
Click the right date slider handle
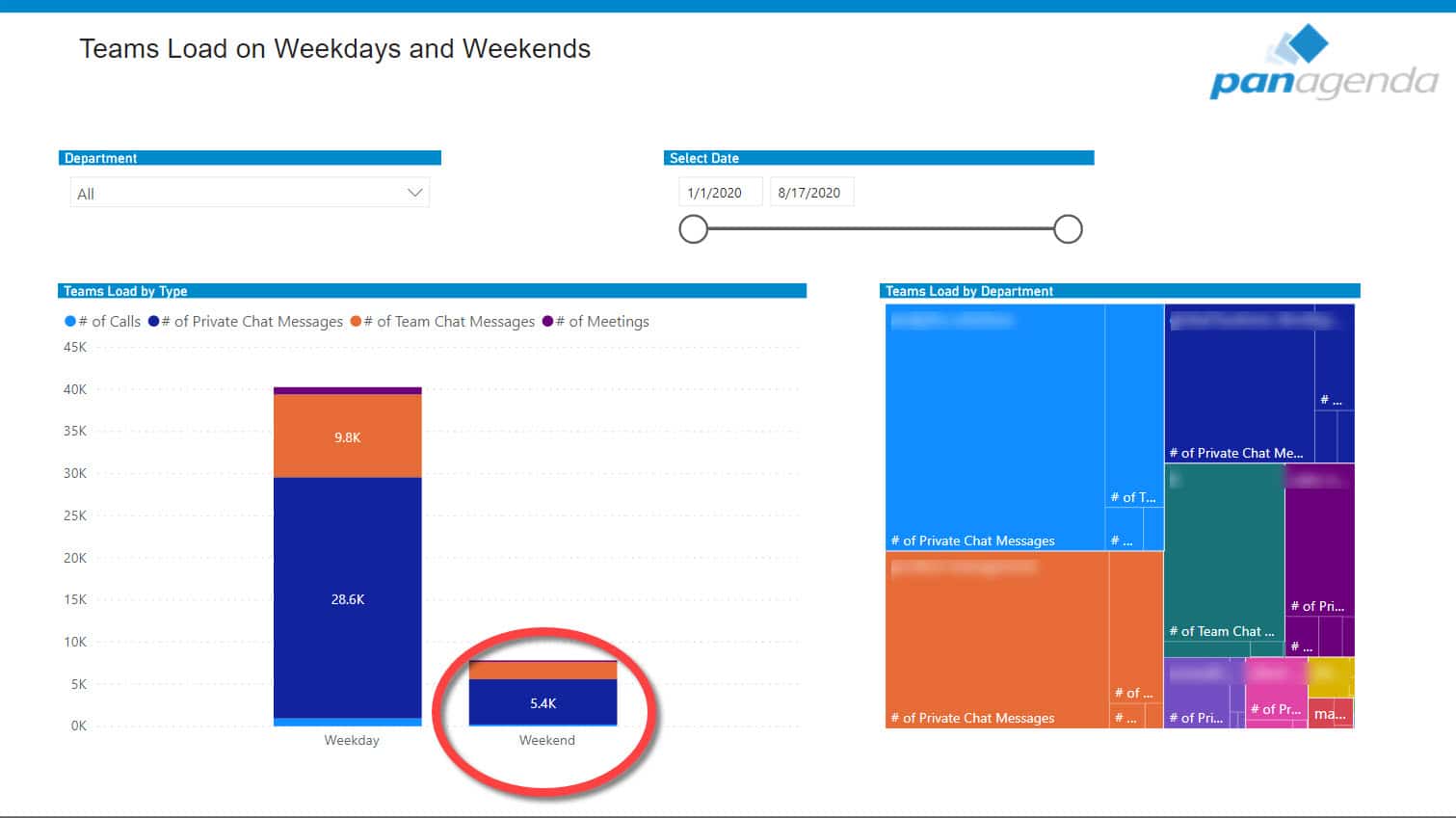1068,229
